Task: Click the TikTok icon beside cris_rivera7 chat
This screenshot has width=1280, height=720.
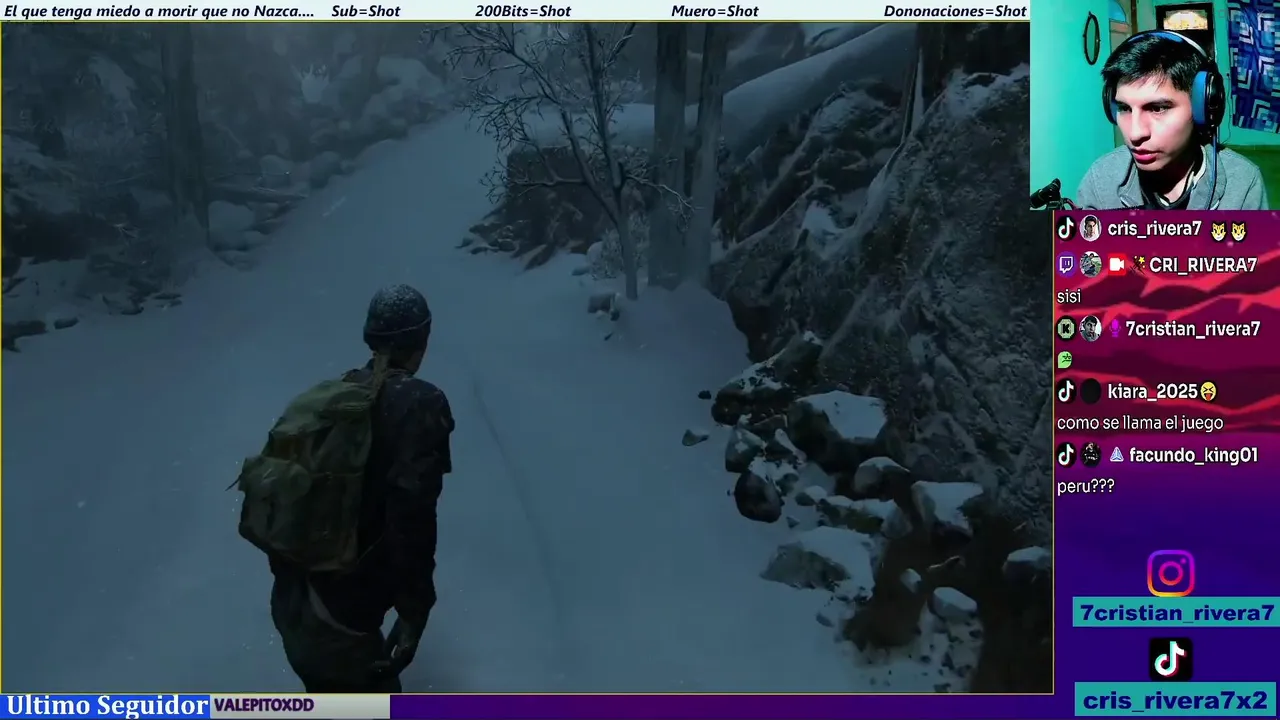Action: (1066, 229)
